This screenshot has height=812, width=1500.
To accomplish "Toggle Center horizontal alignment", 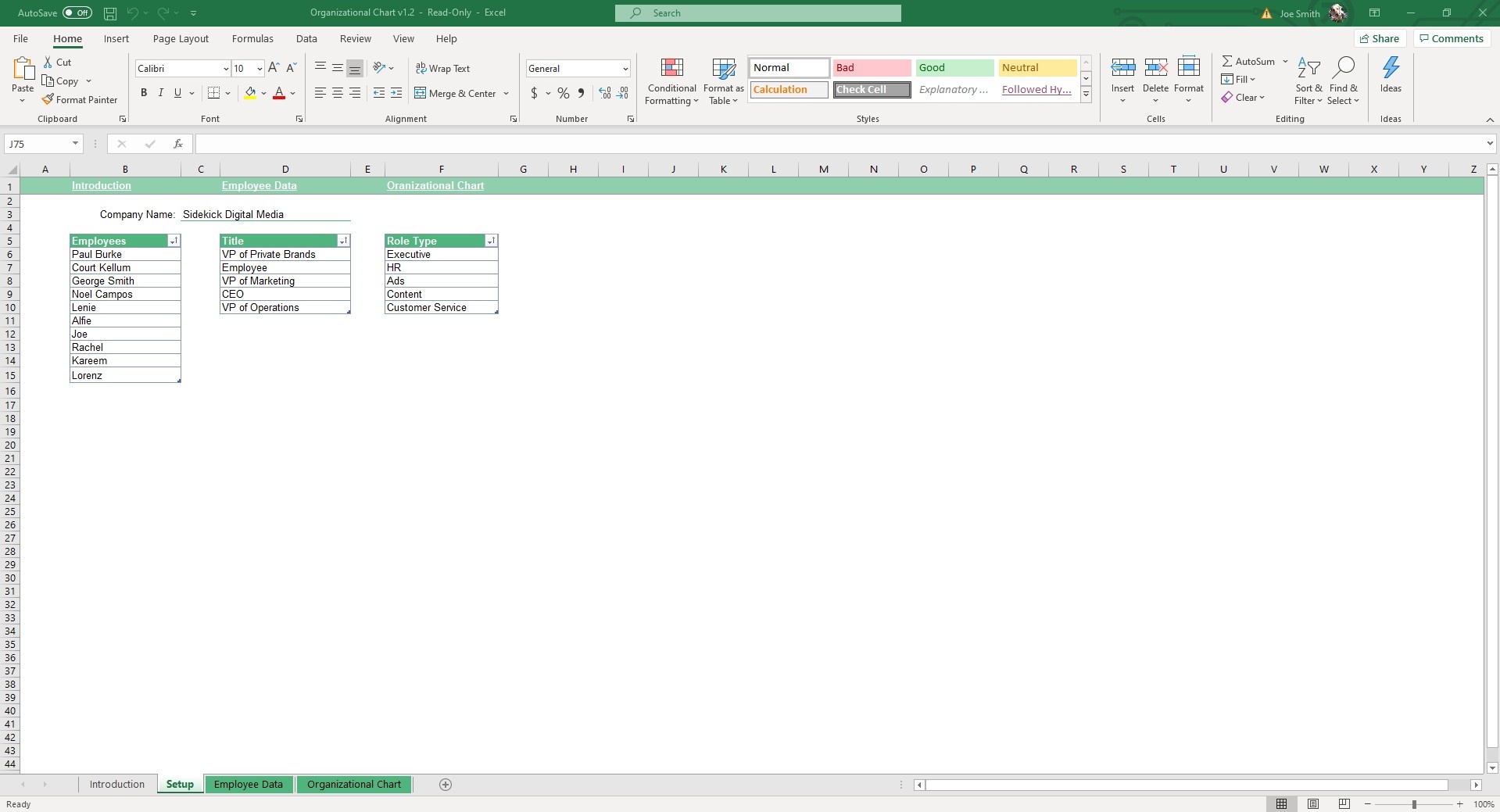I will click(x=338, y=93).
